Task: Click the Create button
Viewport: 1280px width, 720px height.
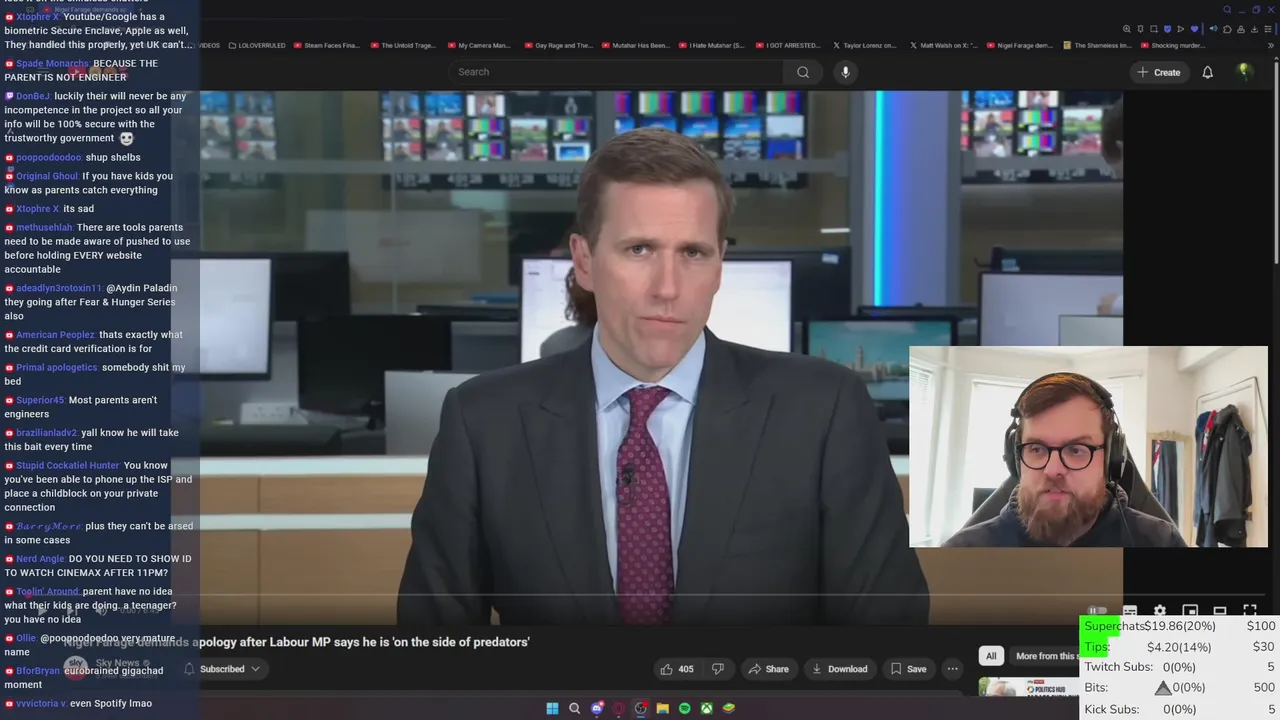Action: [1158, 72]
